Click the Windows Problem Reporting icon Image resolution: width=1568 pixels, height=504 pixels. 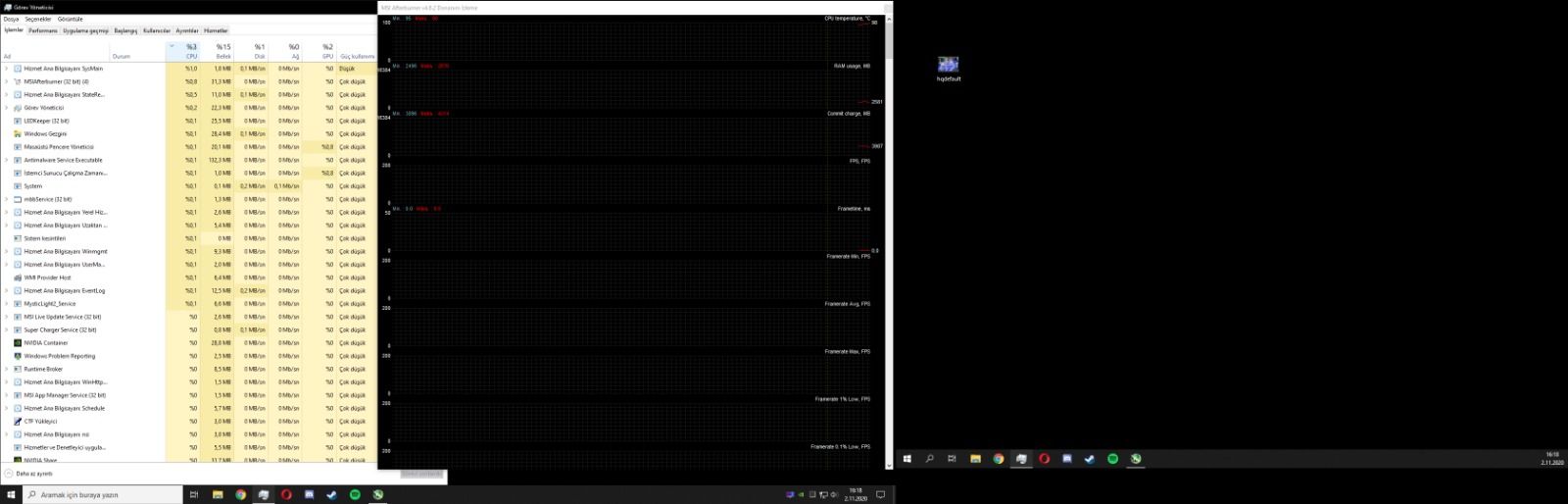click(x=18, y=356)
